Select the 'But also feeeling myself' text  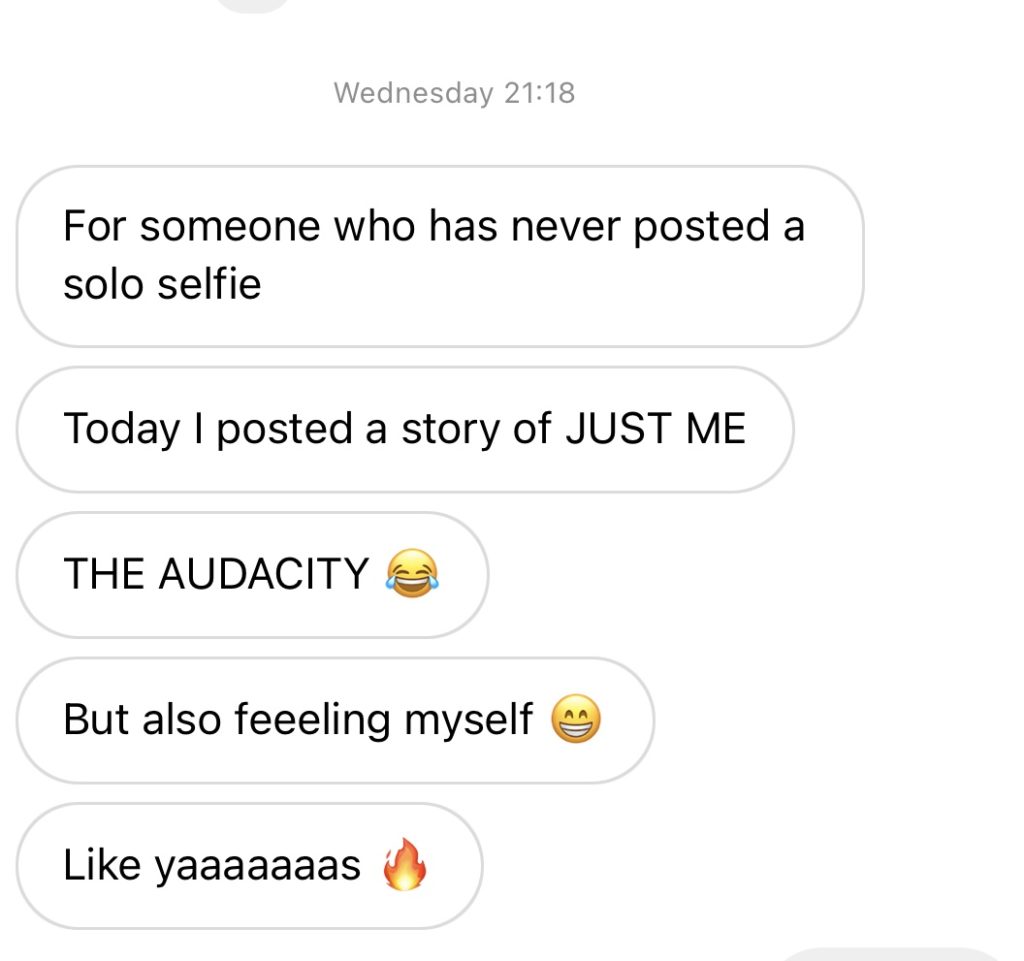coord(298,720)
